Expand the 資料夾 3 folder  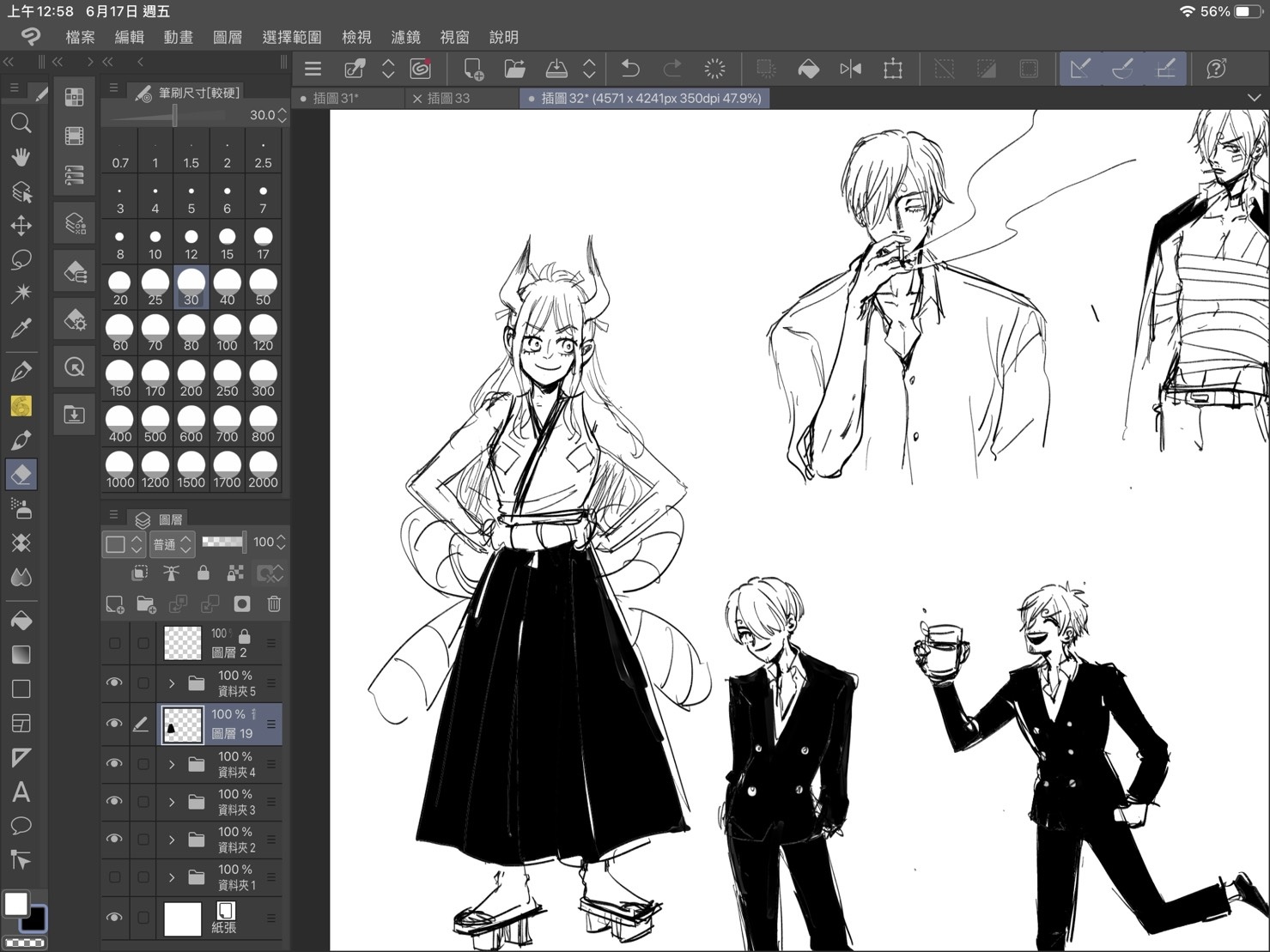pyautogui.click(x=172, y=801)
